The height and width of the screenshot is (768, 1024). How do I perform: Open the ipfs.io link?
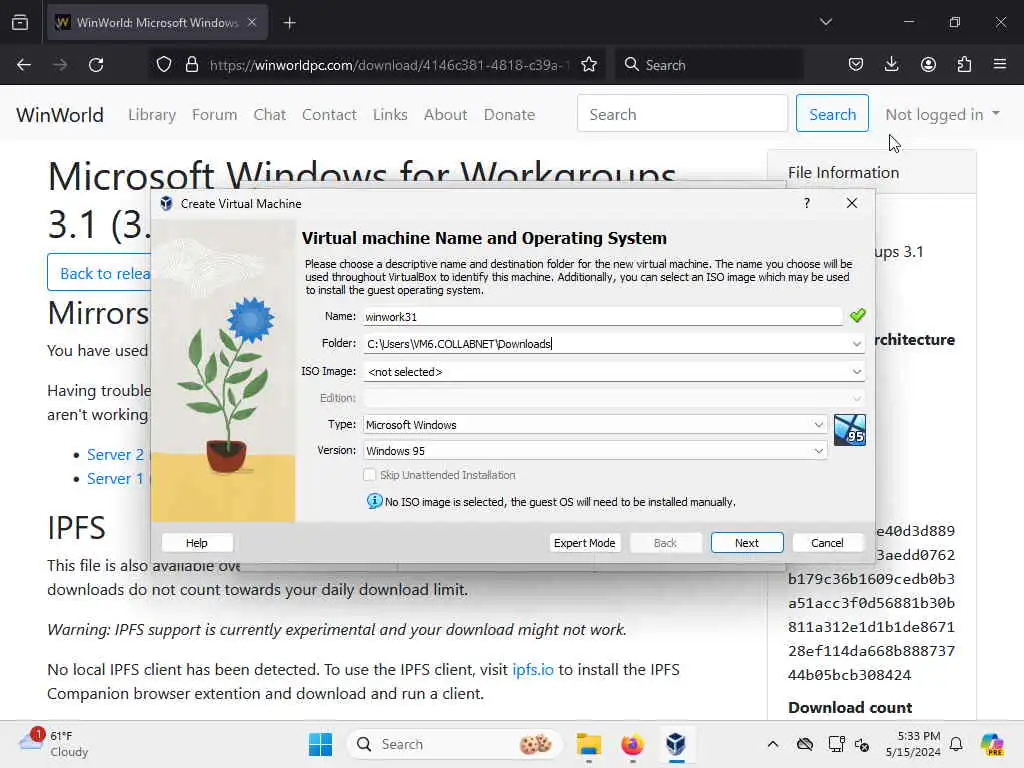tap(532, 670)
